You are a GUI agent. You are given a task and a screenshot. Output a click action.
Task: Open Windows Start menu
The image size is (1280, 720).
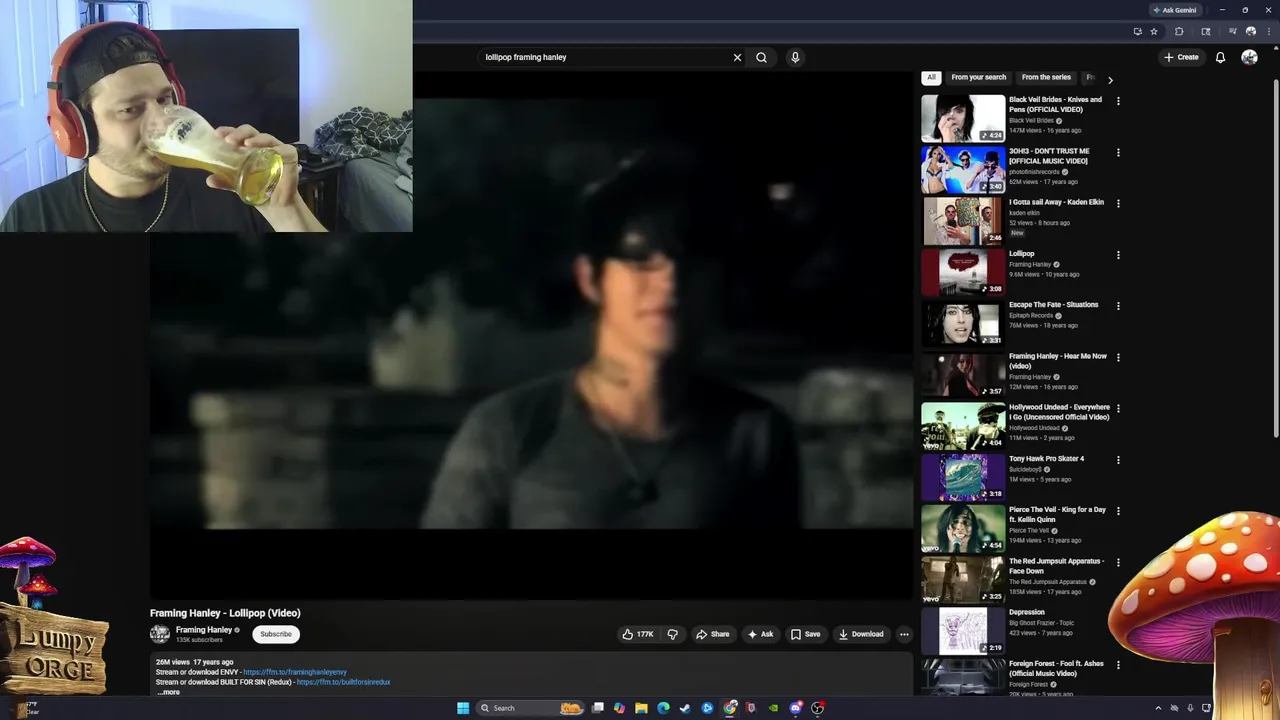tap(463, 708)
